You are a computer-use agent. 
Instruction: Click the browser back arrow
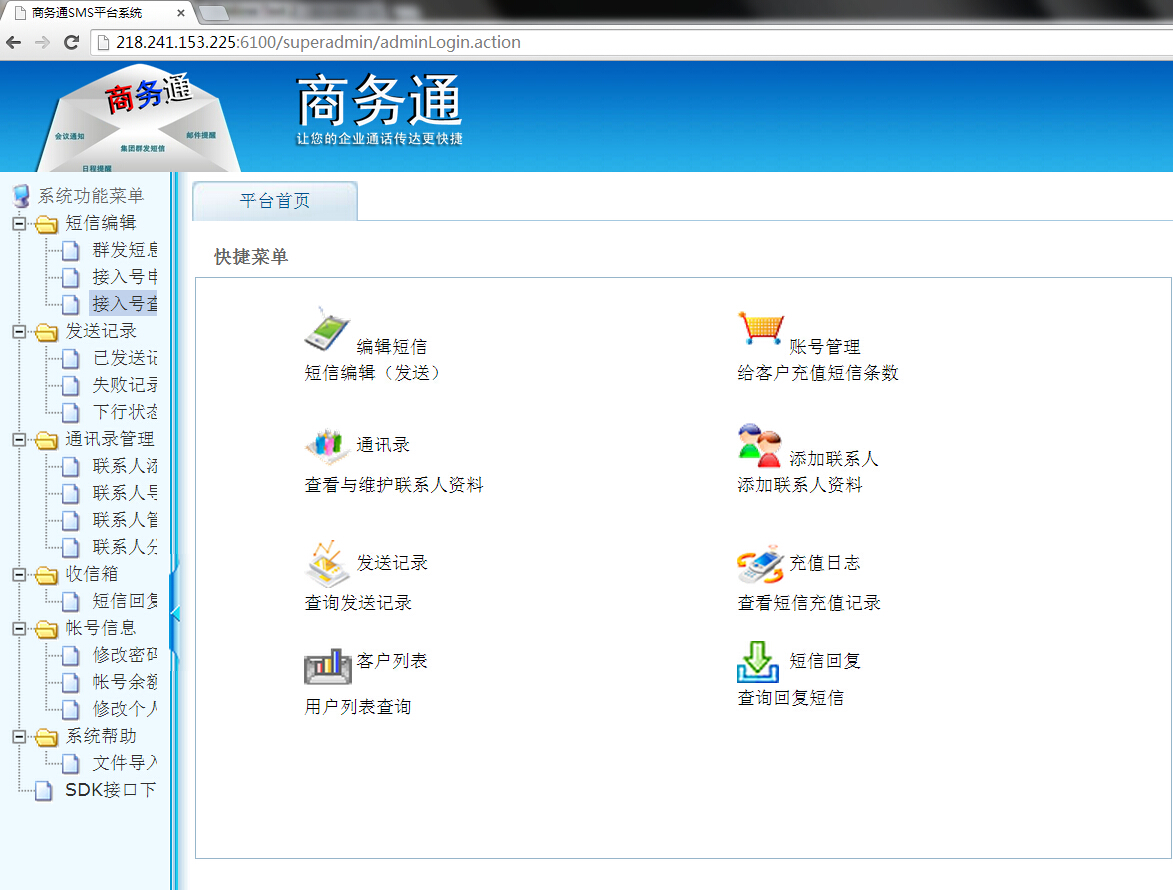click(14, 43)
